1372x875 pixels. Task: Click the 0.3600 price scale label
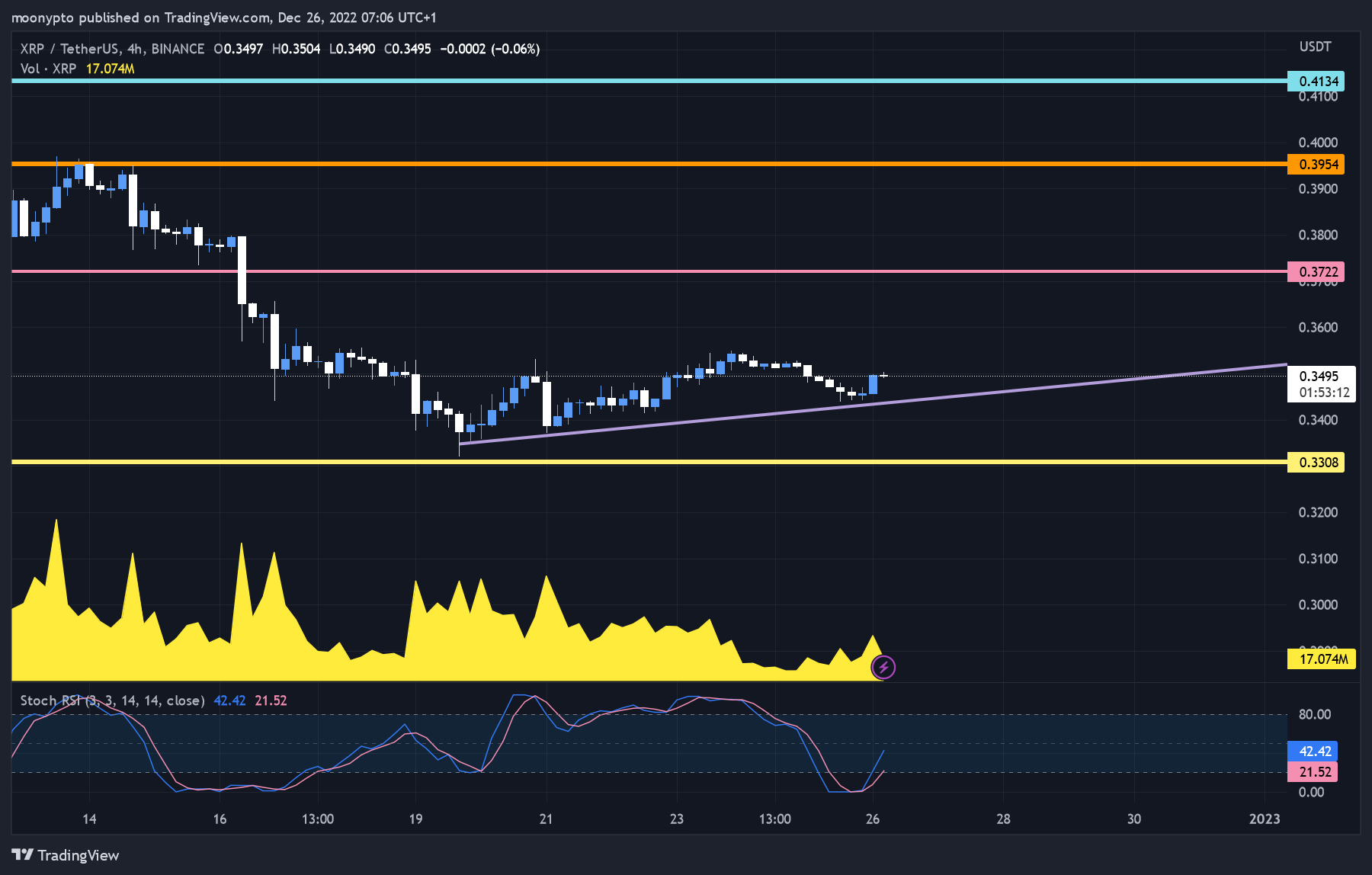tap(1318, 327)
